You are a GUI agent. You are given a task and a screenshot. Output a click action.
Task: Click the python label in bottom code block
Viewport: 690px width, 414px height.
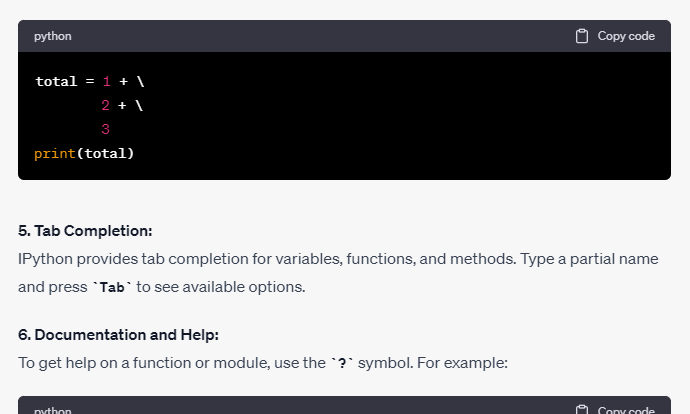pos(53,410)
